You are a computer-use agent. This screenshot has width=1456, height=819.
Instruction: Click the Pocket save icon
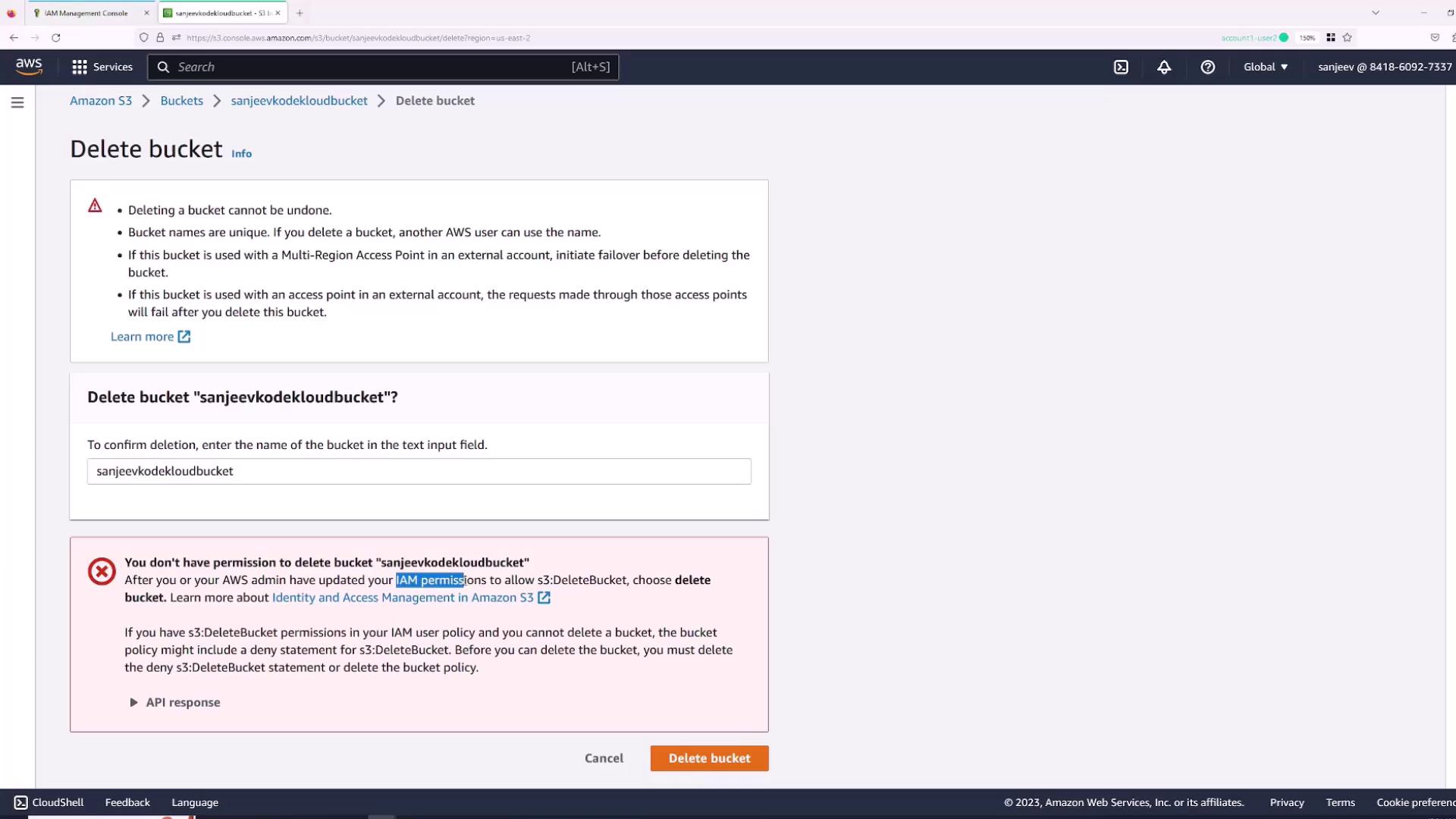coord(1435,37)
